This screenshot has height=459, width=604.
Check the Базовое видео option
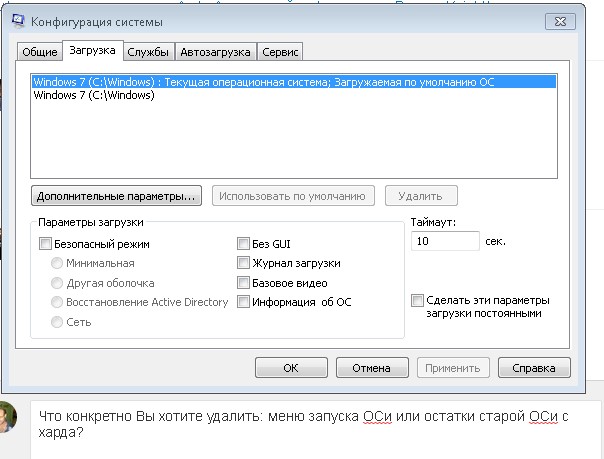[243, 283]
